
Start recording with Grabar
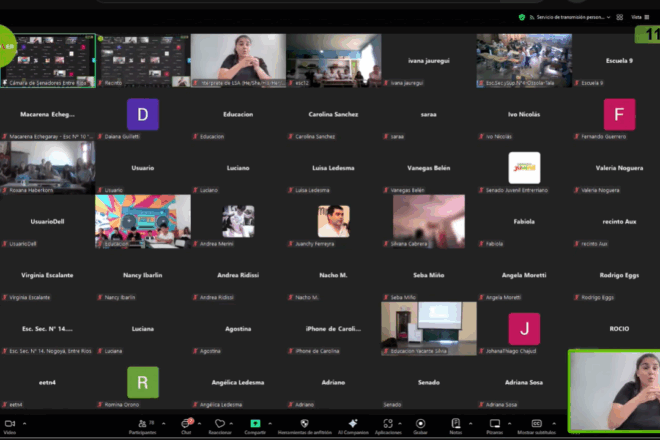420,425
